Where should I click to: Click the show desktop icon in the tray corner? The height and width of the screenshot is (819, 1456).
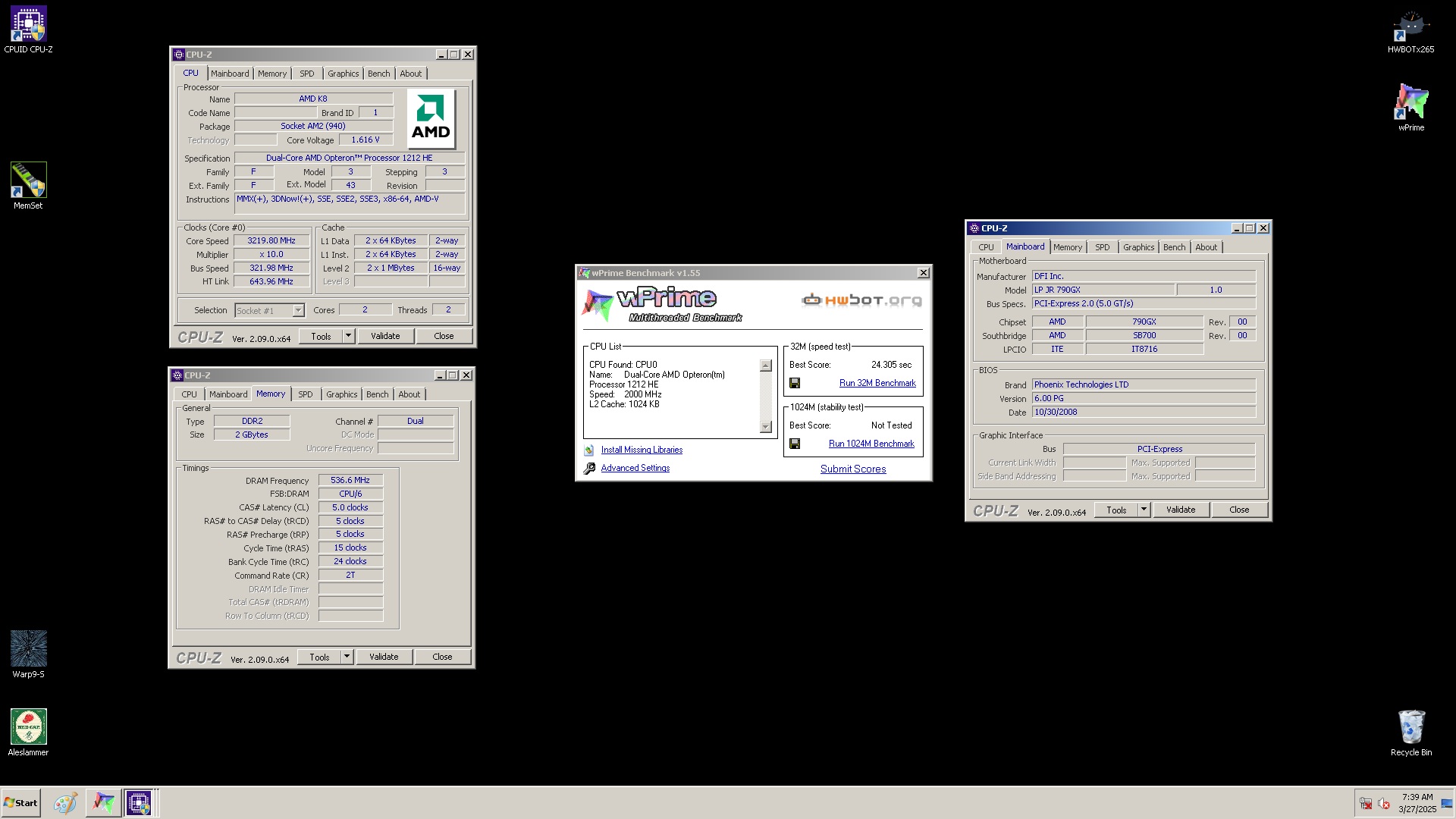(x=1447, y=803)
